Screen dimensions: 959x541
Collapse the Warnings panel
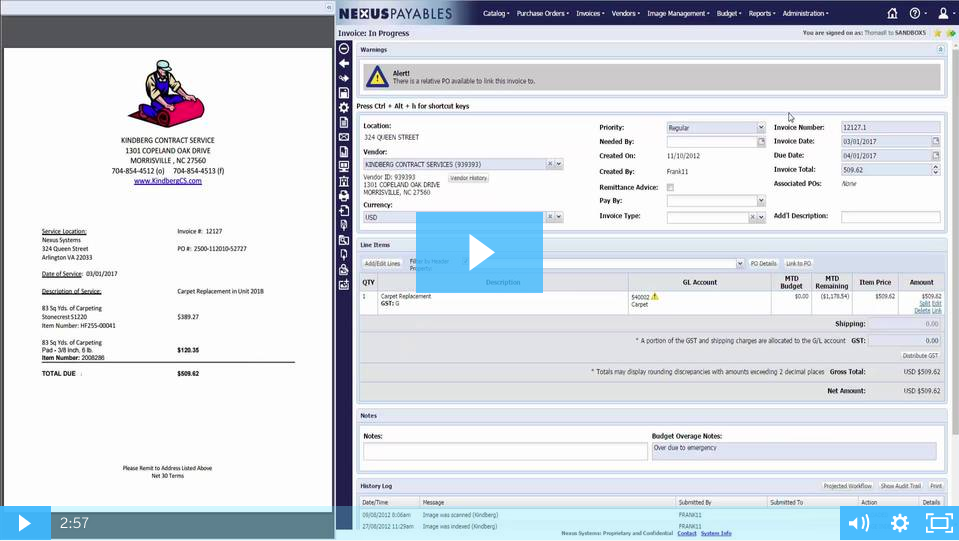tap(940, 50)
